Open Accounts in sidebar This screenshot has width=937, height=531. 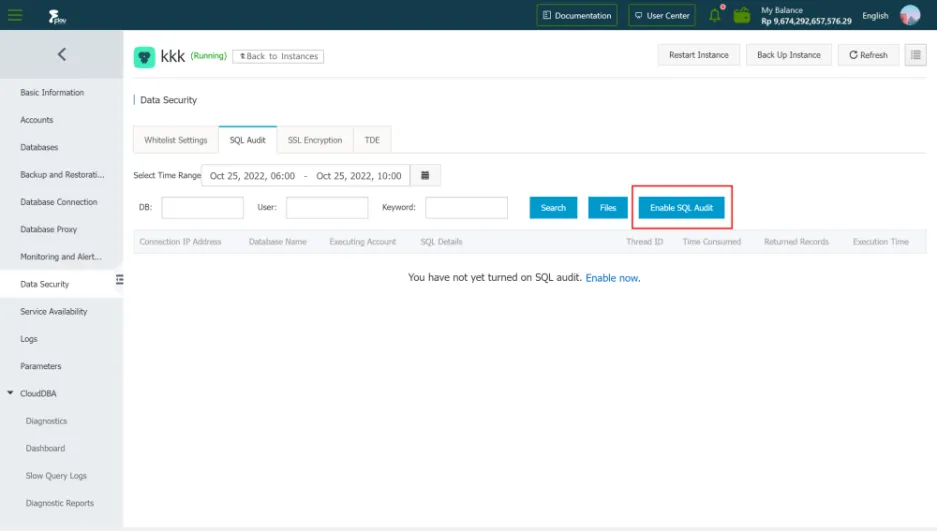(36, 120)
